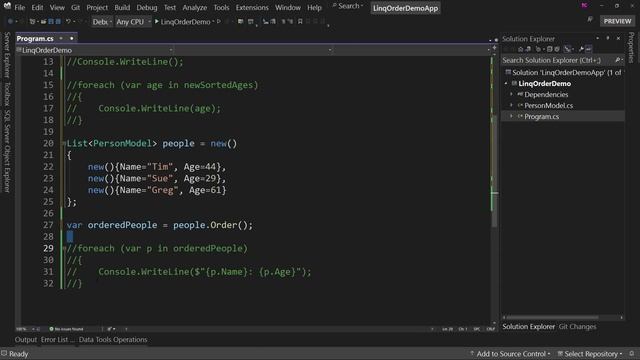Image resolution: width=640 pixels, height=360 pixels.
Task: Open SQL Server Object Explorer side tab
Action: click(x=7, y=151)
